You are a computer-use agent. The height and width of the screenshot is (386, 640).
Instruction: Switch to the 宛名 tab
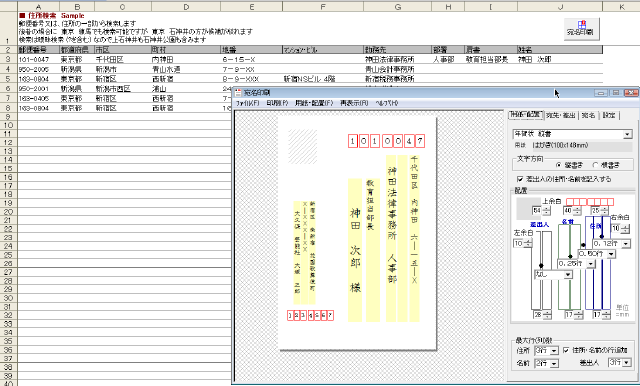tap(588, 115)
